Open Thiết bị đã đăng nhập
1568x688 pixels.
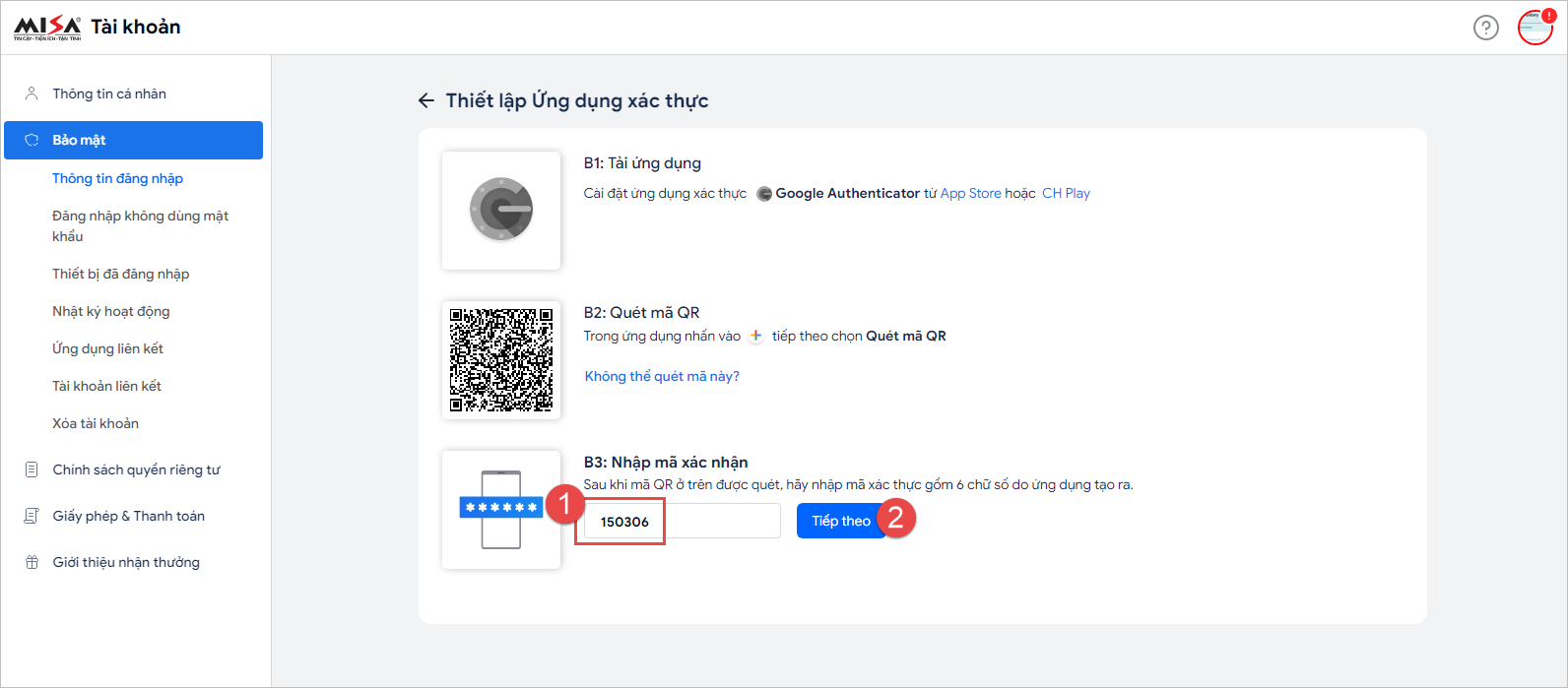tap(120, 274)
